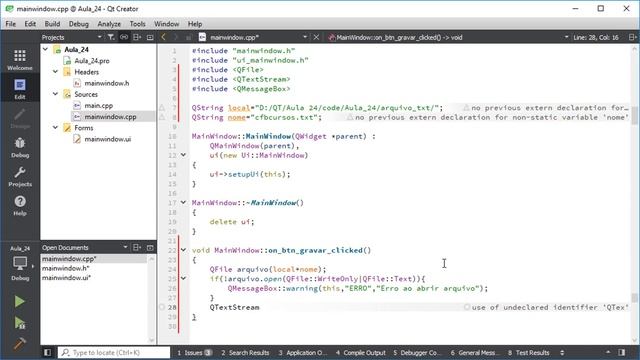
Task: Select main.cpp in Sources folder
Action: click(98, 105)
